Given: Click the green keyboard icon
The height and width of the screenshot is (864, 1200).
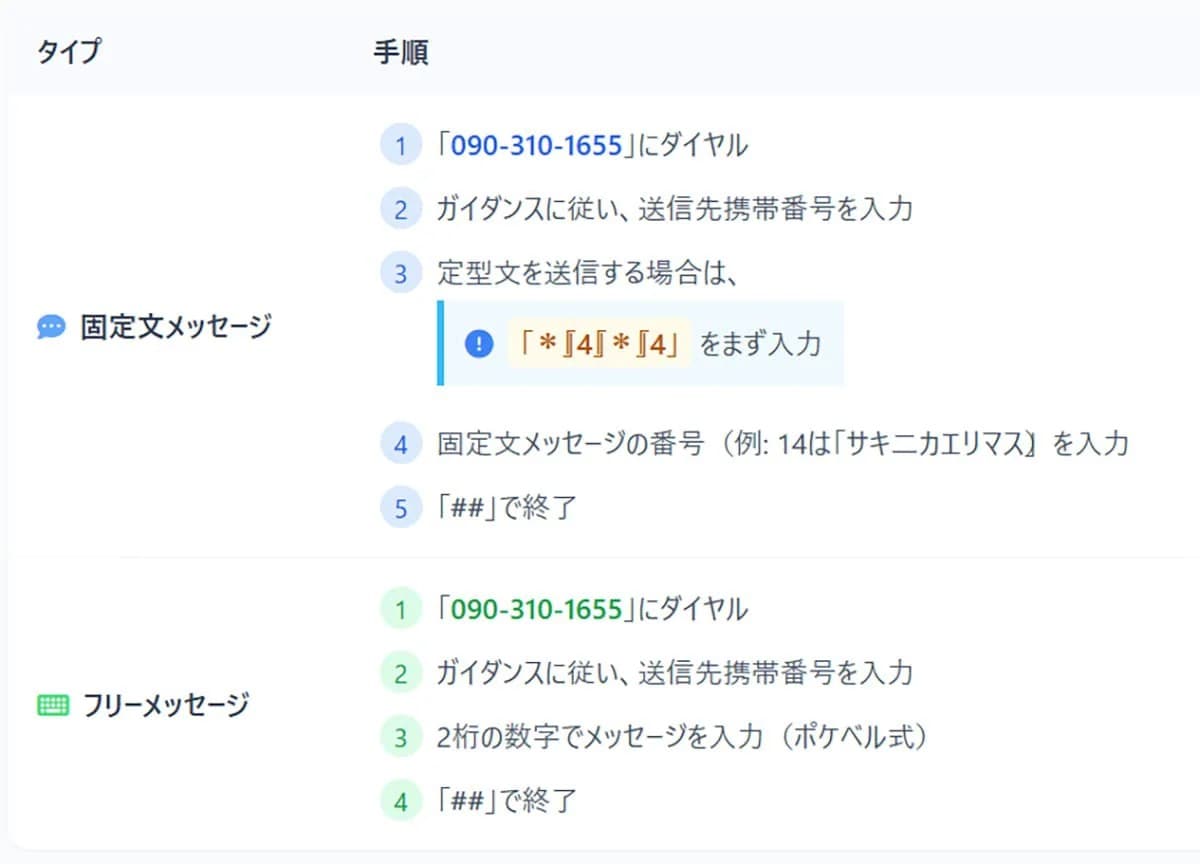Looking at the screenshot, I should 52,706.
